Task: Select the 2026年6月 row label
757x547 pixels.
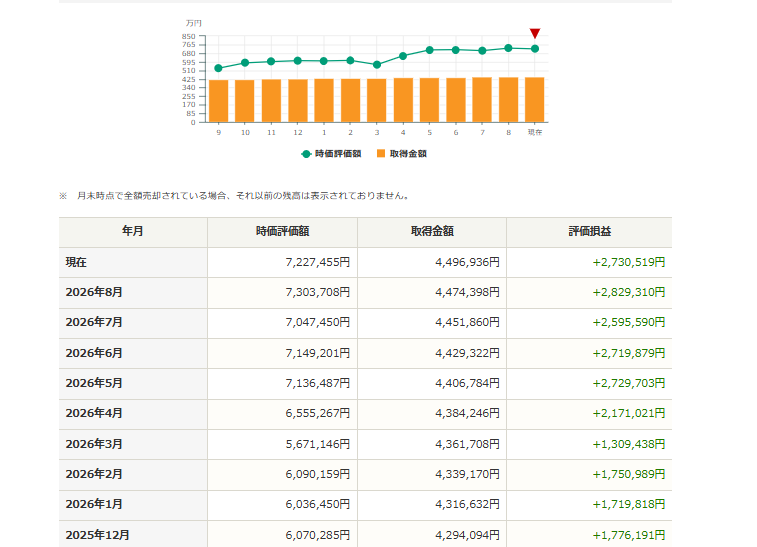Action: click(x=94, y=353)
